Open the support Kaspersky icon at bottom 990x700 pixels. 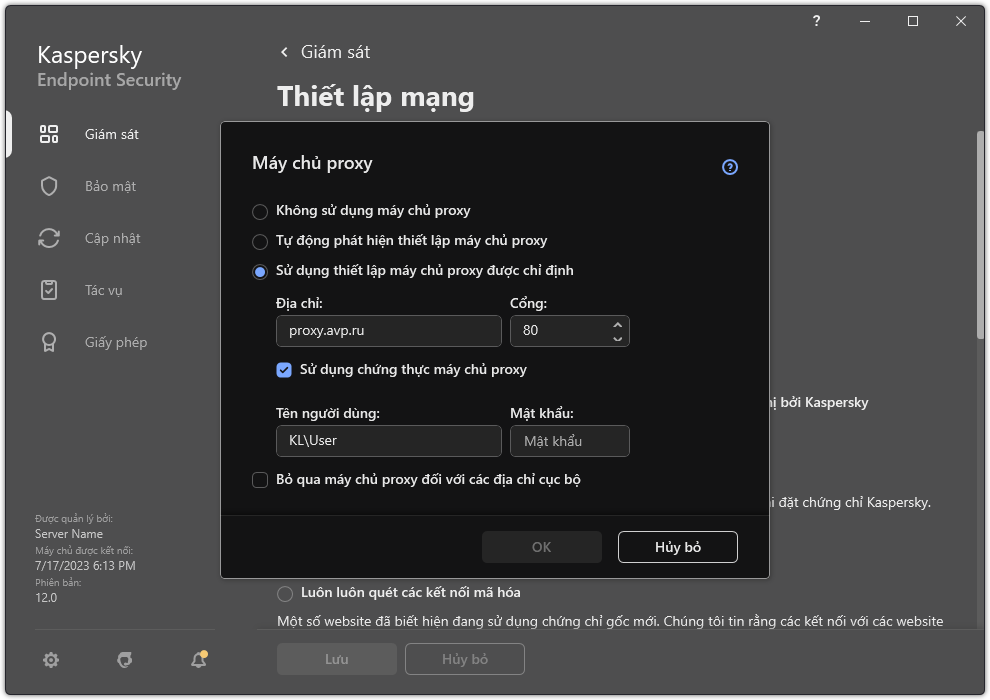coord(124,660)
